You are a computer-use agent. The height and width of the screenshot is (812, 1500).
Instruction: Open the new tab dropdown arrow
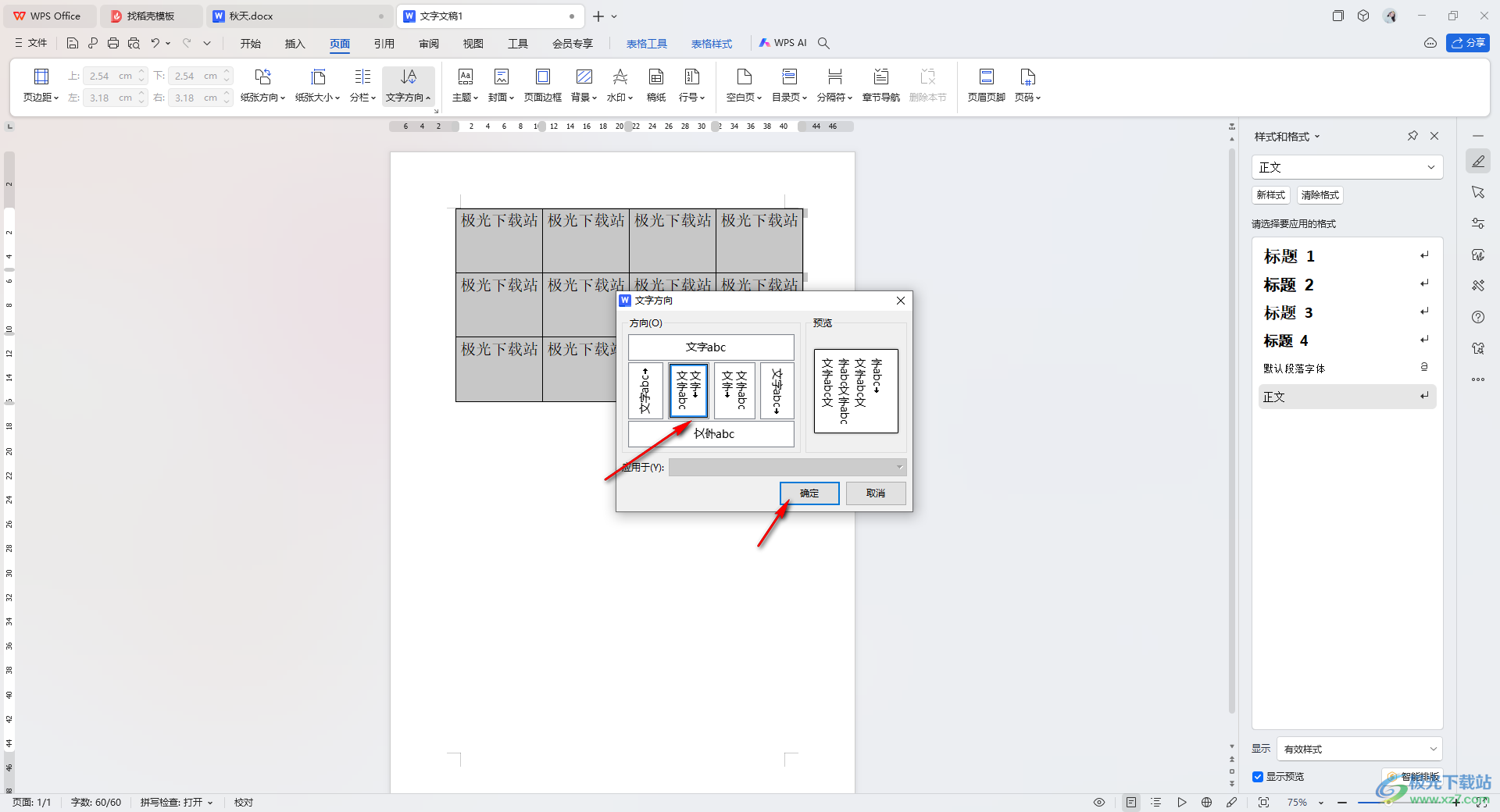(614, 16)
